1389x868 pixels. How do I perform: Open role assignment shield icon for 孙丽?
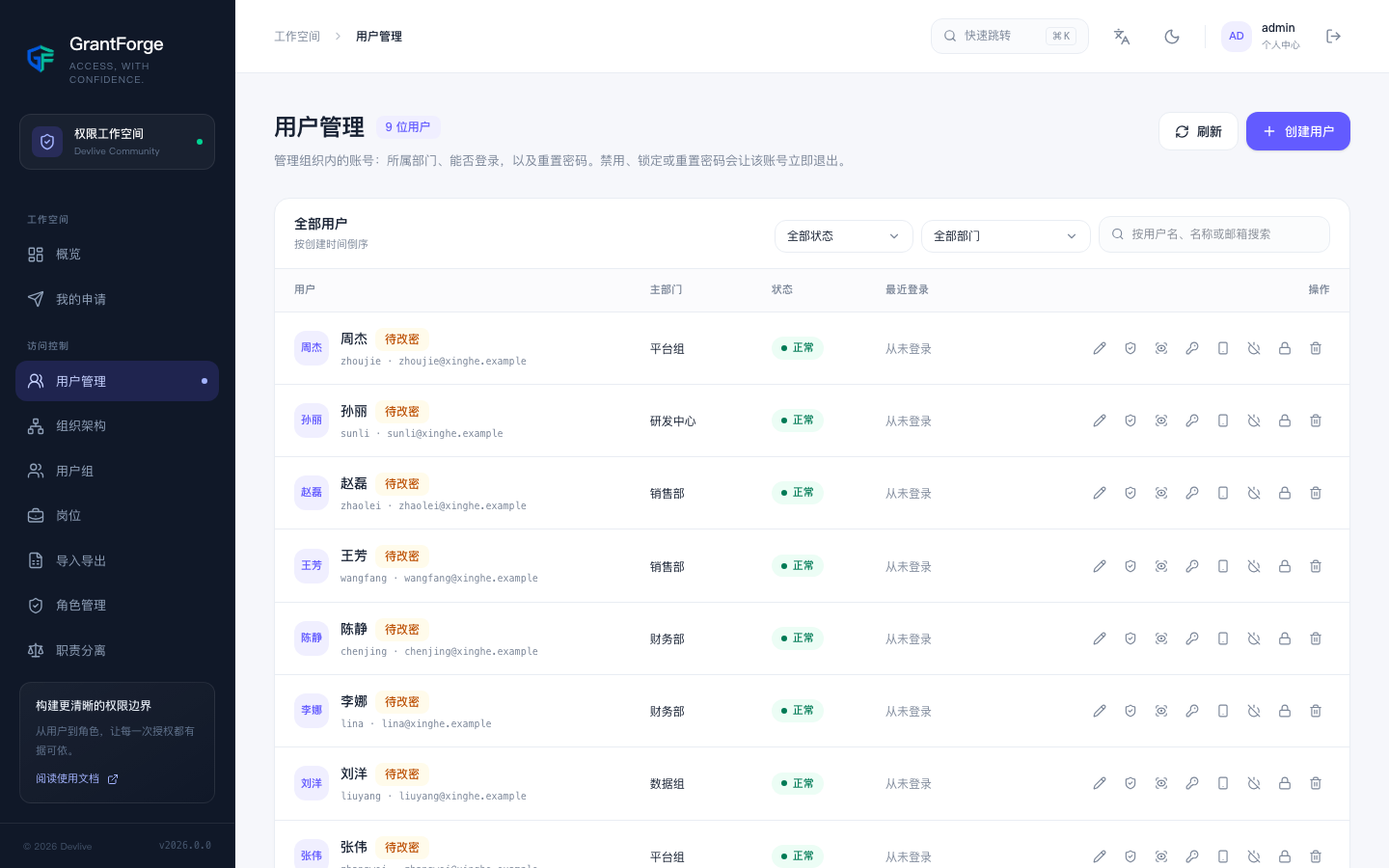pos(1130,420)
